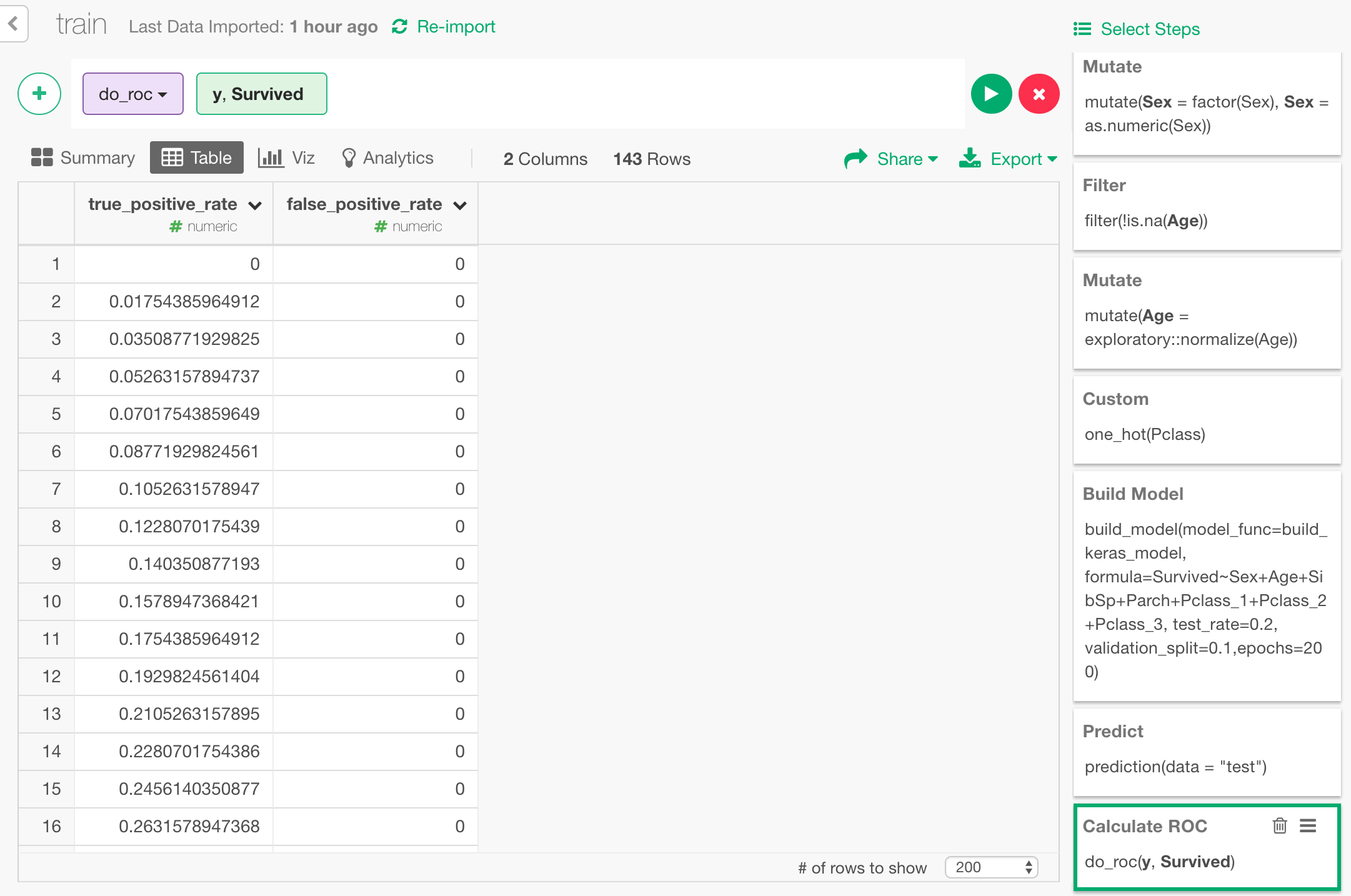Run the pipeline with the green play button
This screenshot has height=896, width=1351.
(990, 94)
